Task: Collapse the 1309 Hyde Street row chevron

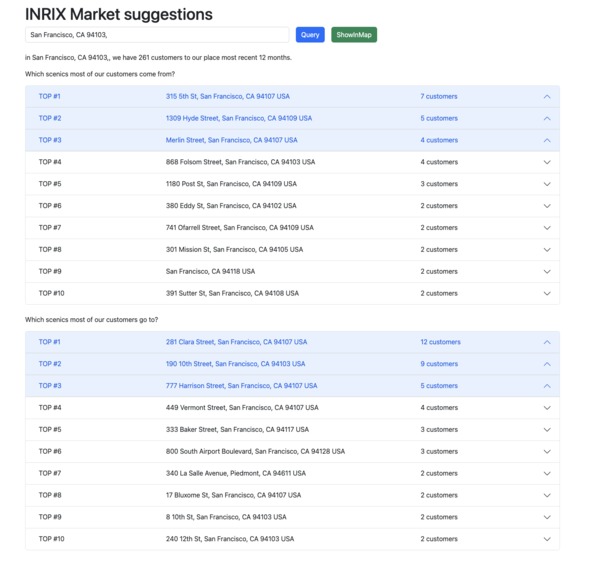Action: click(x=547, y=119)
